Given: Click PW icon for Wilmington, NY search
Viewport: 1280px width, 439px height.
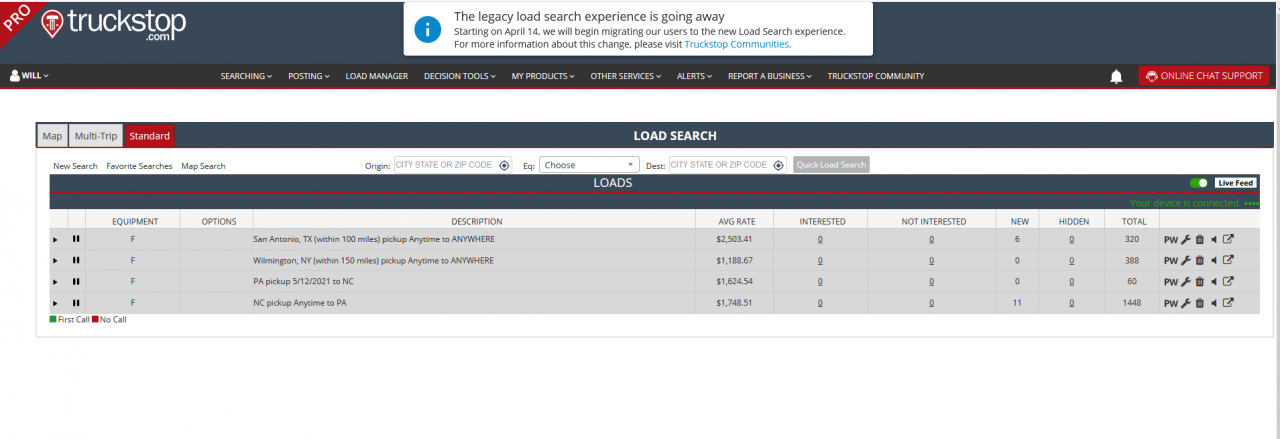Looking at the screenshot, I should tap(1170, 261).
